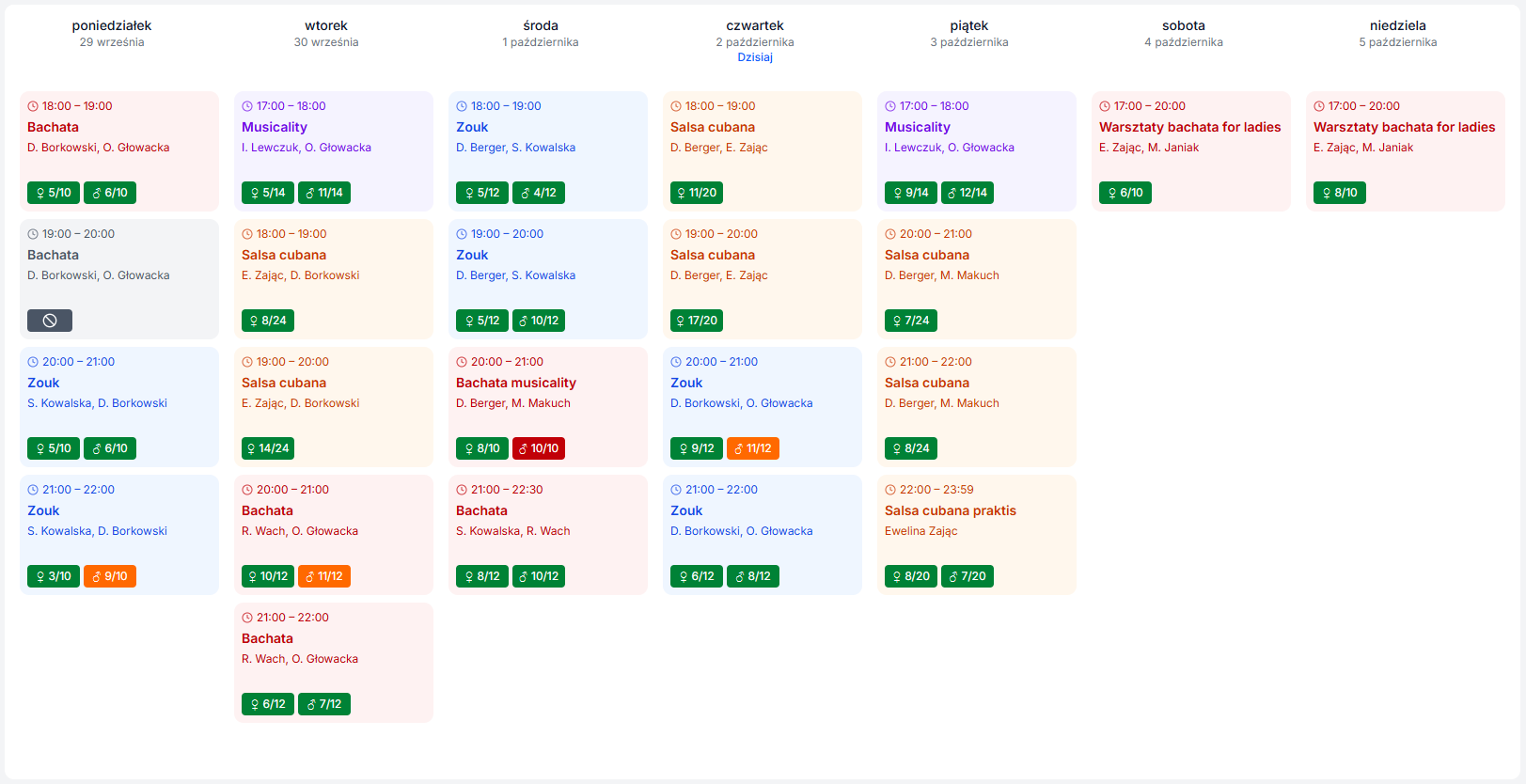Click the orange 11/12 men badge on Tuesday 20:00 Bachata
1526x784 pixels.
pos(324,576)
